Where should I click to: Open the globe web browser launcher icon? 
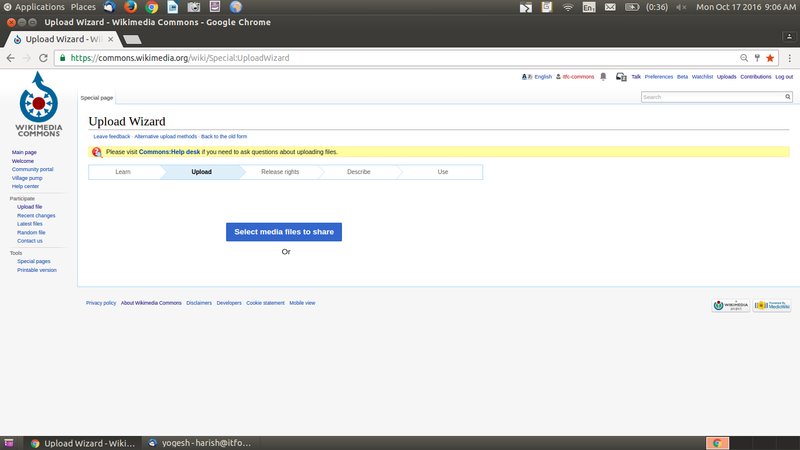click(236, 7)
